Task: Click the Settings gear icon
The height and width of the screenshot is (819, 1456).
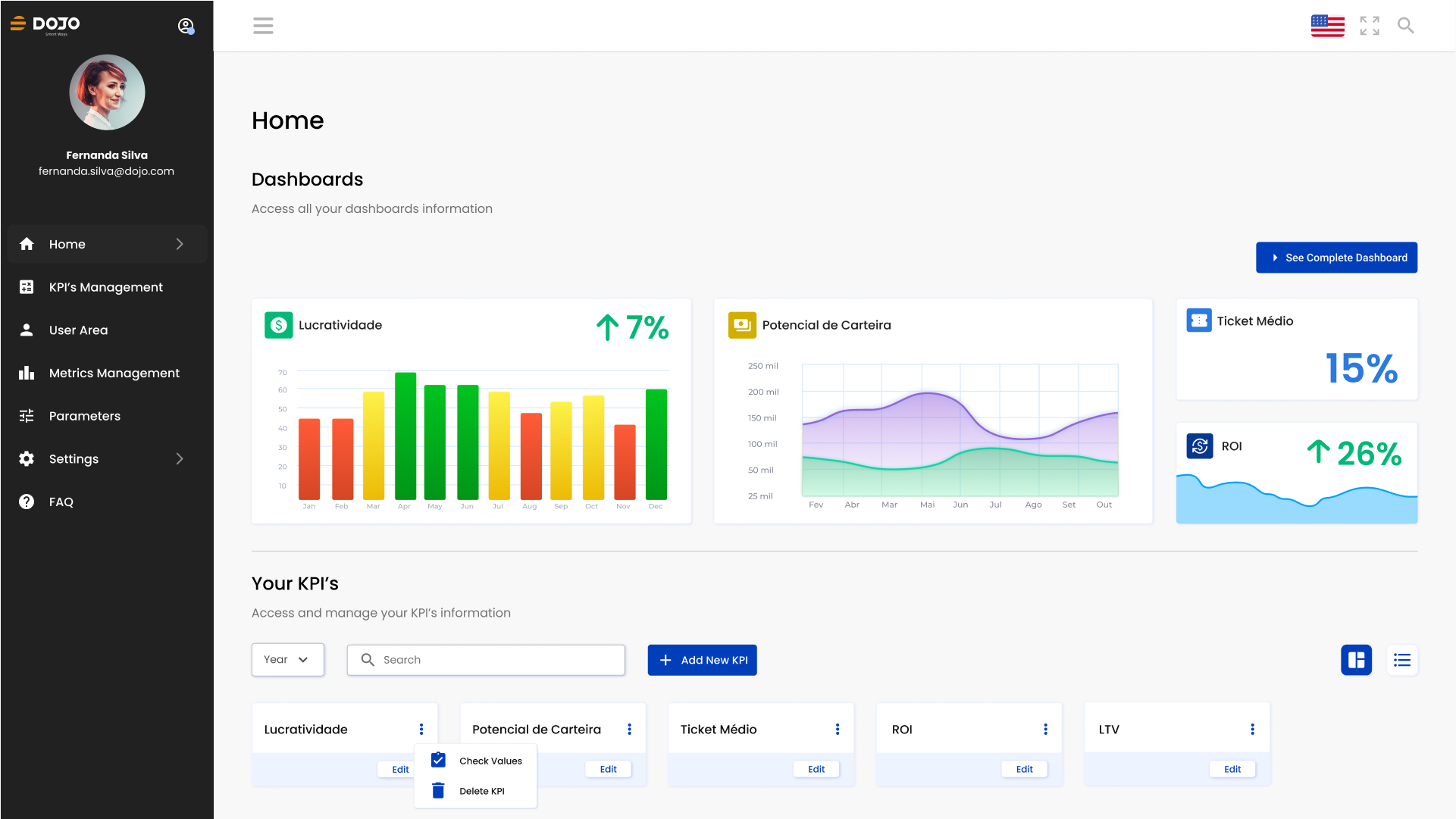Action: (x=27, y=459)
